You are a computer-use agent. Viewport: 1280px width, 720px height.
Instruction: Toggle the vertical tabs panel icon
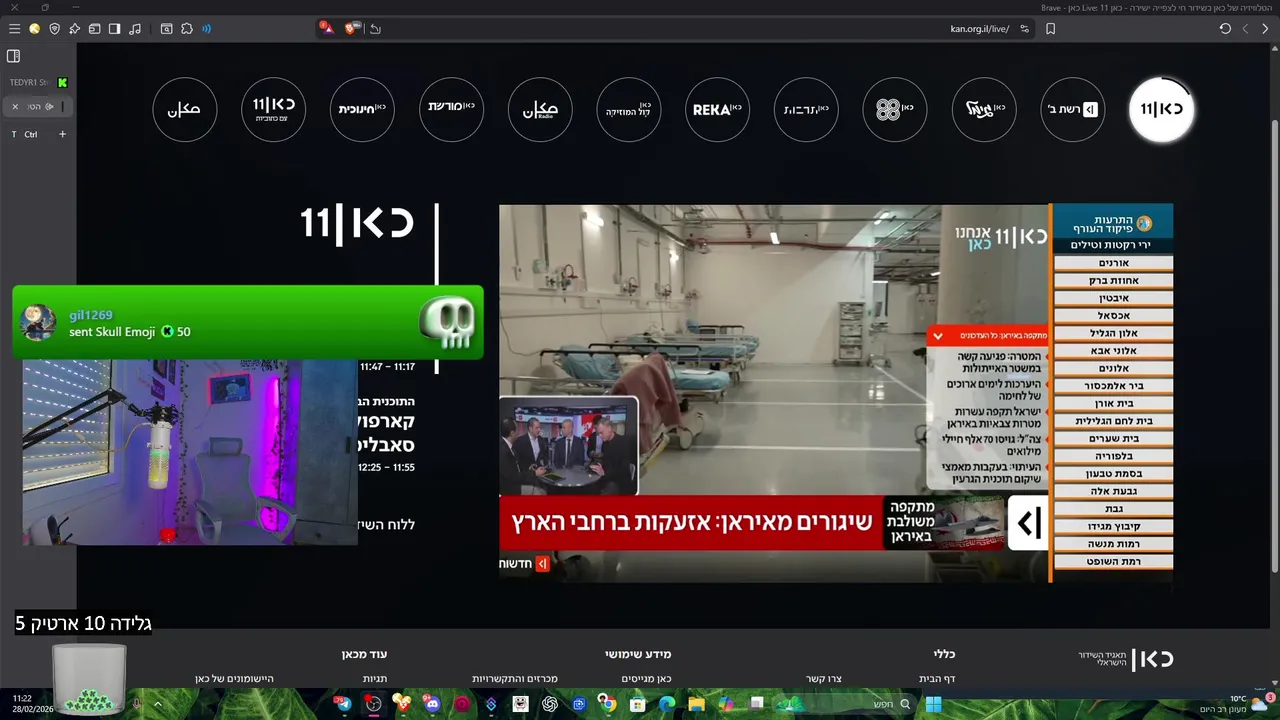14,56
